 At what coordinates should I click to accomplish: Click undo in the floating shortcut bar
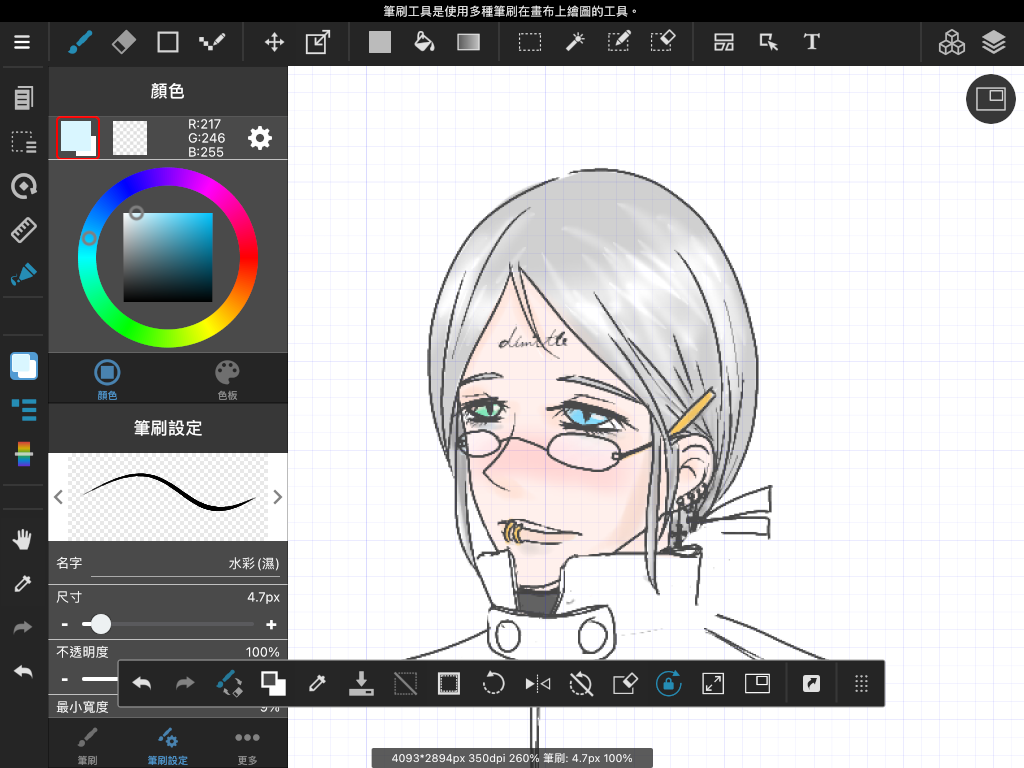click(x=142, y=684)
